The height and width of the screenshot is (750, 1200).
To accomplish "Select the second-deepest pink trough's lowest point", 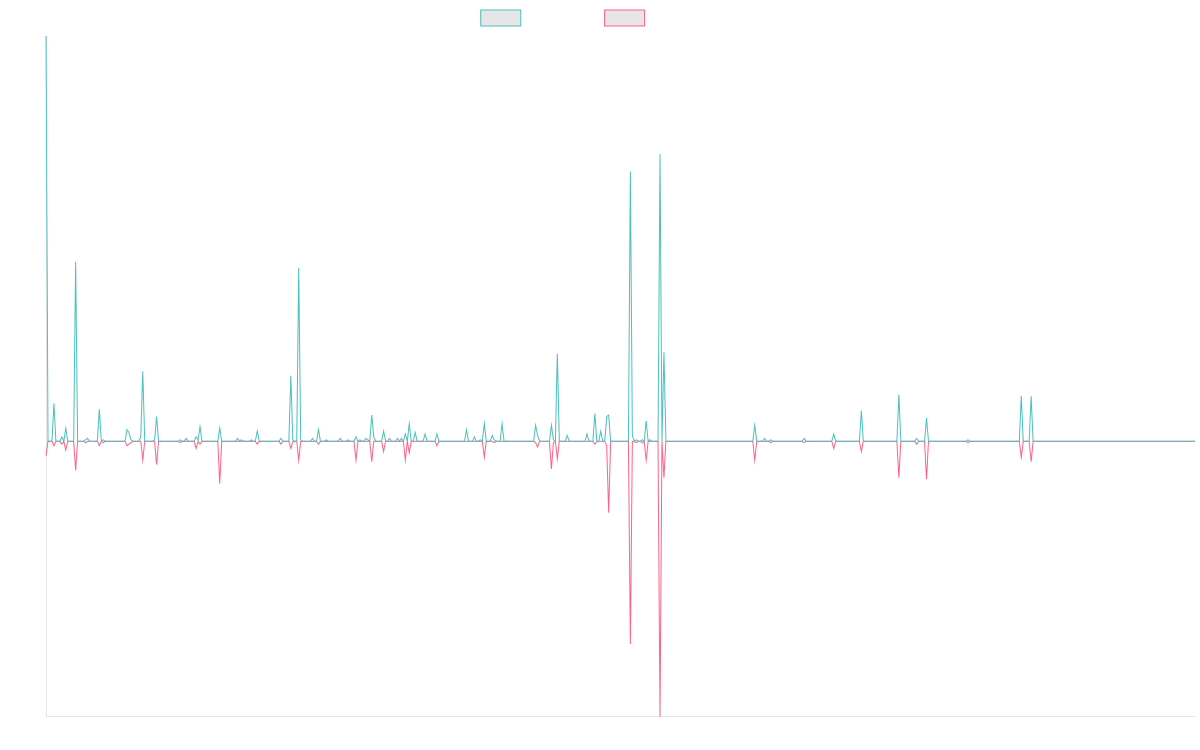I will (x=630, y=643).
